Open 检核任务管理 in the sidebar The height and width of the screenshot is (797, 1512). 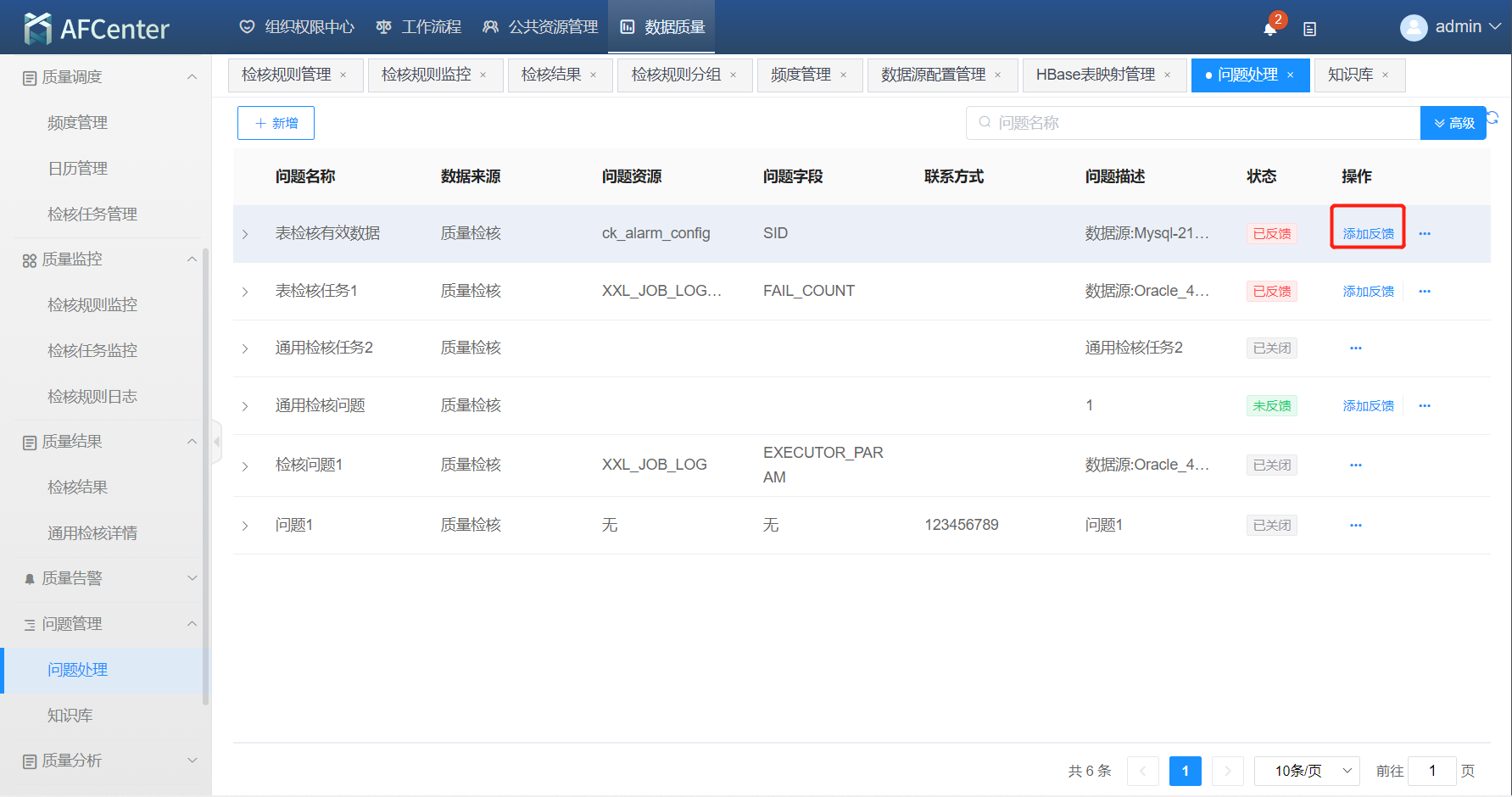coord(92,215)
